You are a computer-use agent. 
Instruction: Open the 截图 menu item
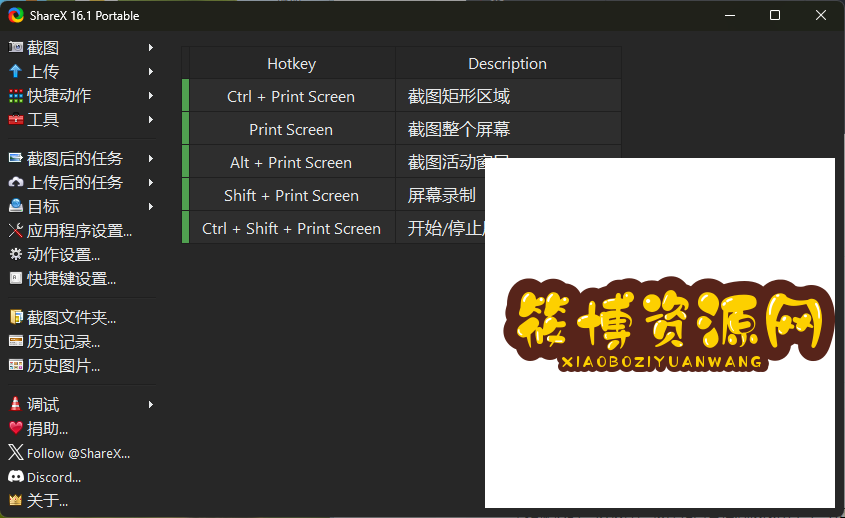[81, 47]
